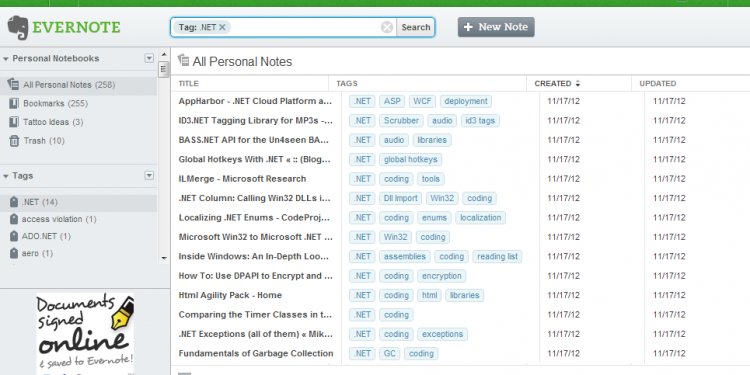The image size is (750, 375).
Task: Sort notes by the UPDATED column header
Action: (x=658, y=83)
